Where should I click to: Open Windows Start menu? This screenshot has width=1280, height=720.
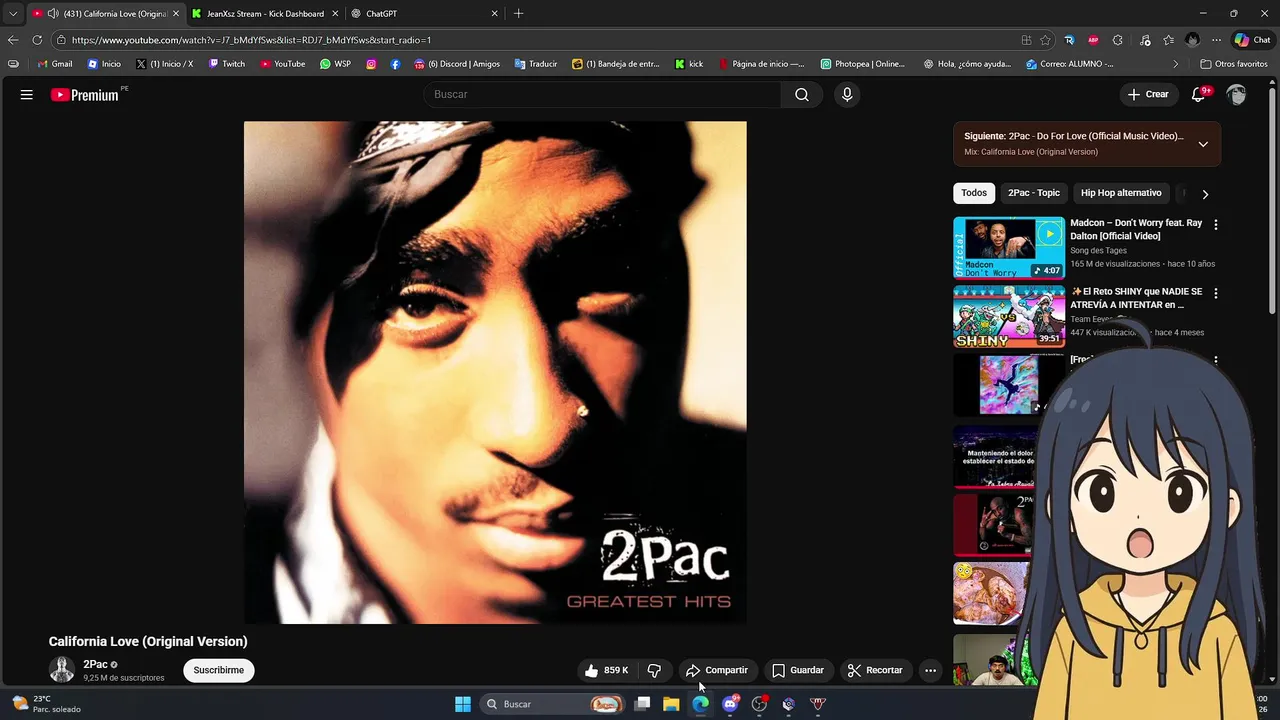[x=463, y=704]
